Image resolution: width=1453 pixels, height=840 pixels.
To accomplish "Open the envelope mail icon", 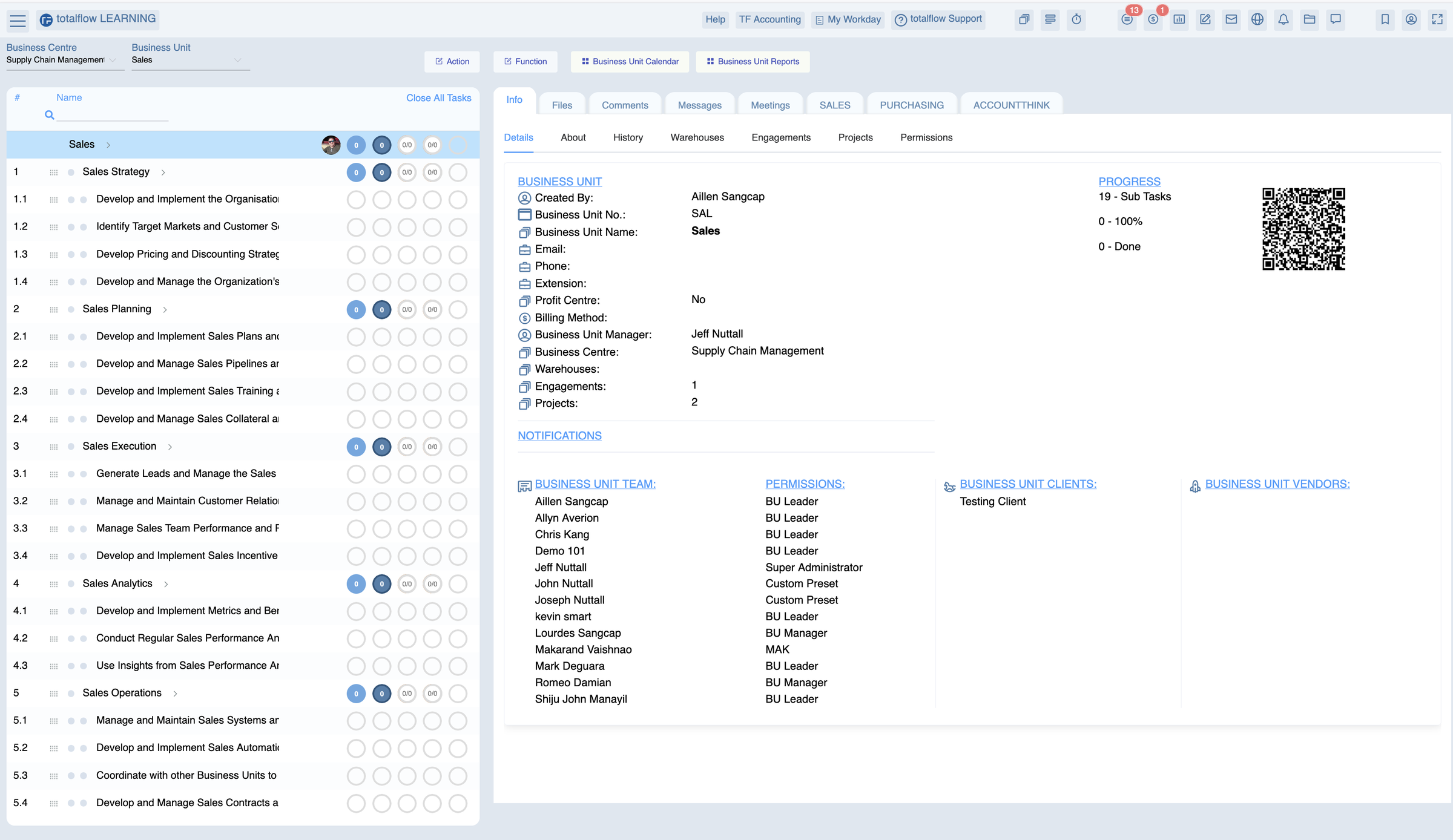I will (1231, 19).
